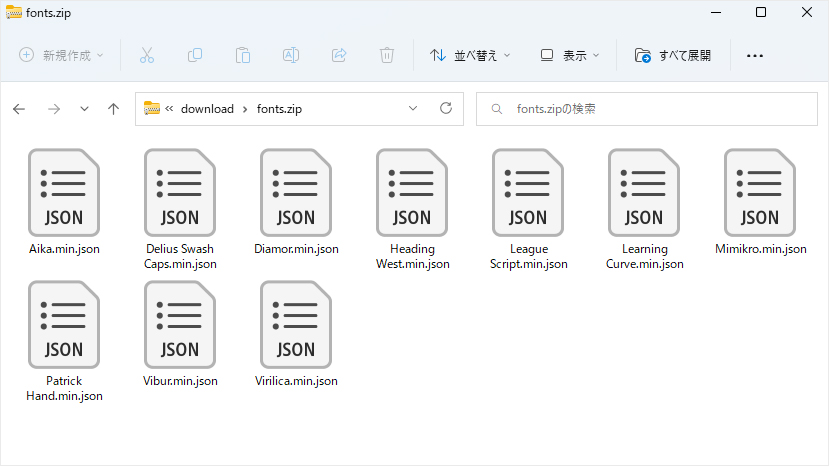Select the Delius Swash Caps.min.json file icon
The image size is (829, 466).
[180, 193]
